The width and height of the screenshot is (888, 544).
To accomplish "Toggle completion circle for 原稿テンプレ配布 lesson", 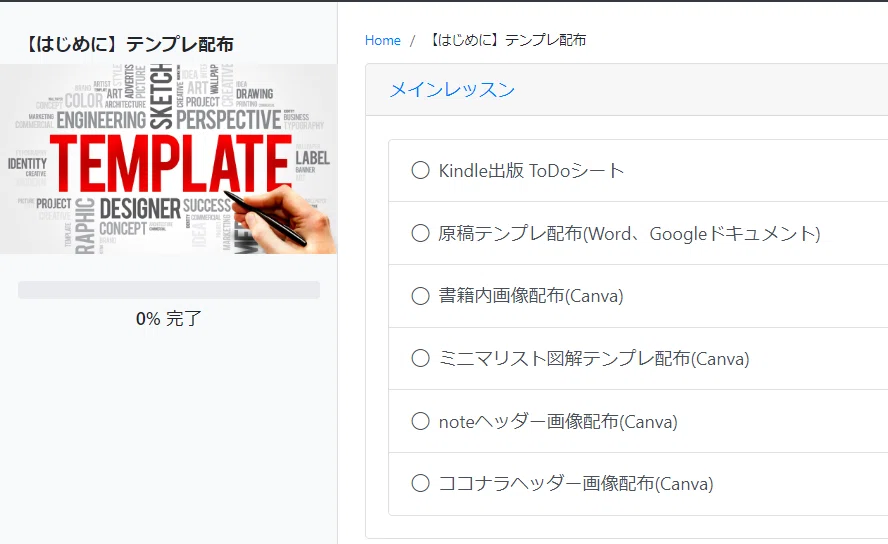I will (420, 233).
